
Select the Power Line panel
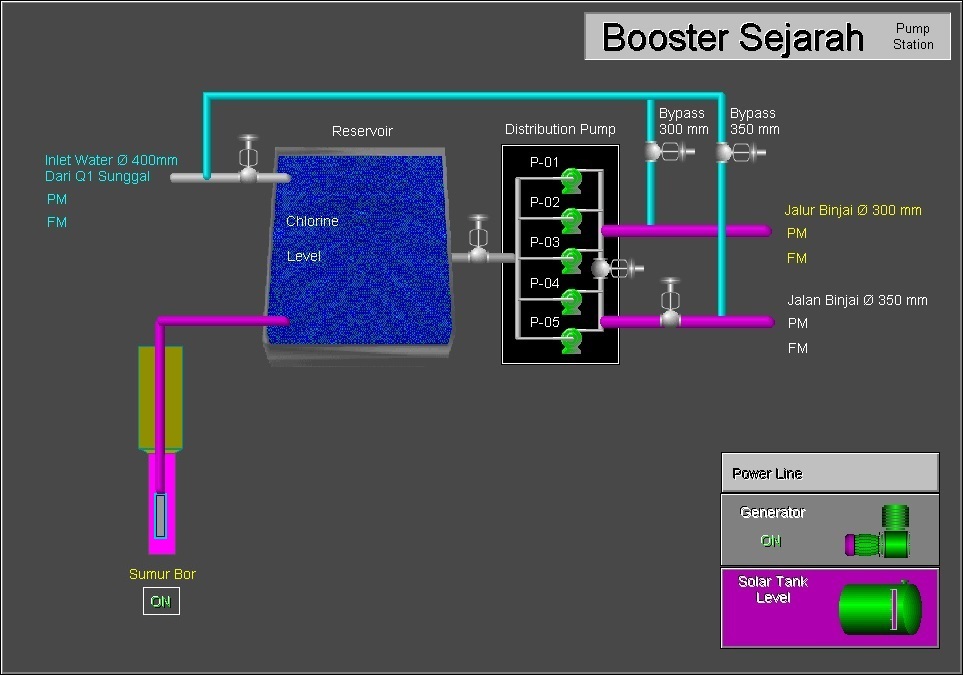point(829,473)
